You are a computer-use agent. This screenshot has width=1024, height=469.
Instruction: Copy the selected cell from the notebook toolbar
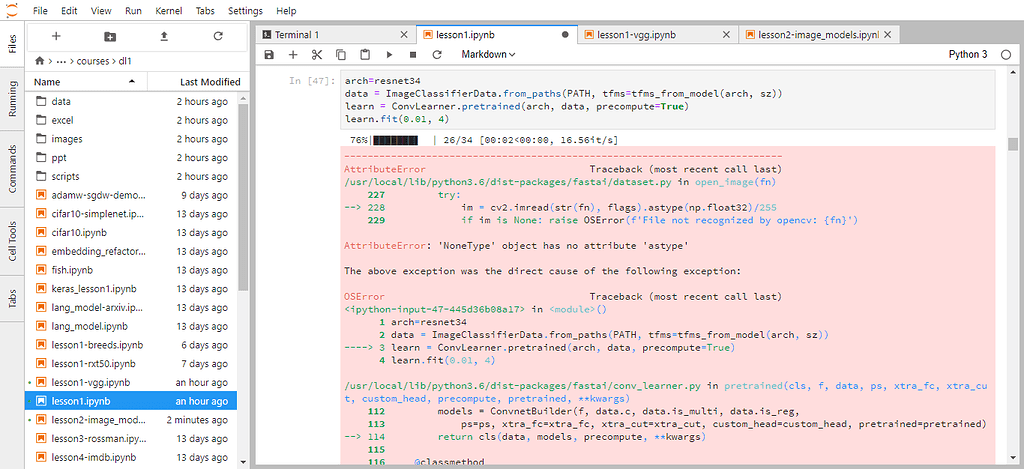[x=341, y=54]
